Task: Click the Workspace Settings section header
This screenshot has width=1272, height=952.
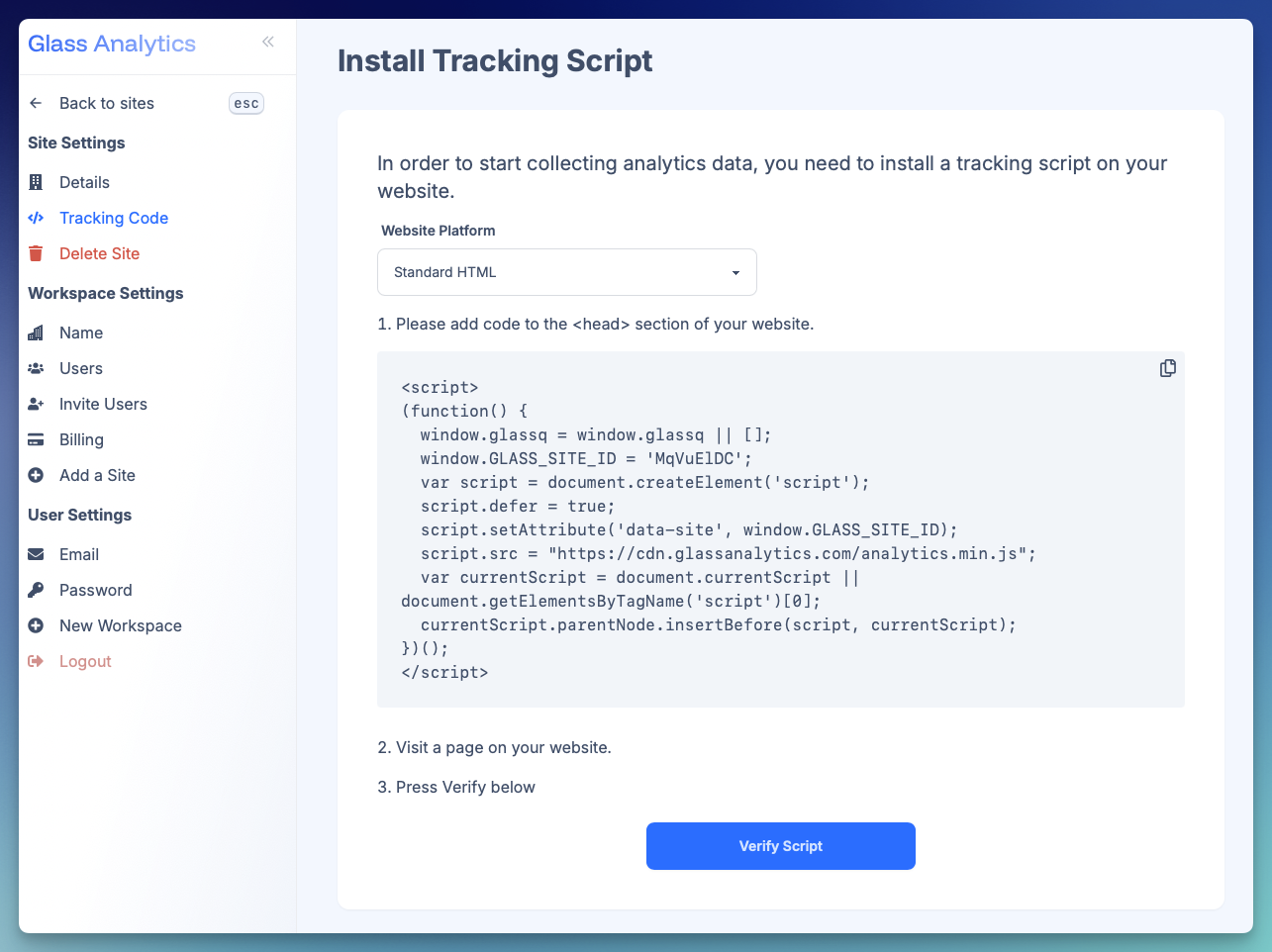Action: coord(106,293)
